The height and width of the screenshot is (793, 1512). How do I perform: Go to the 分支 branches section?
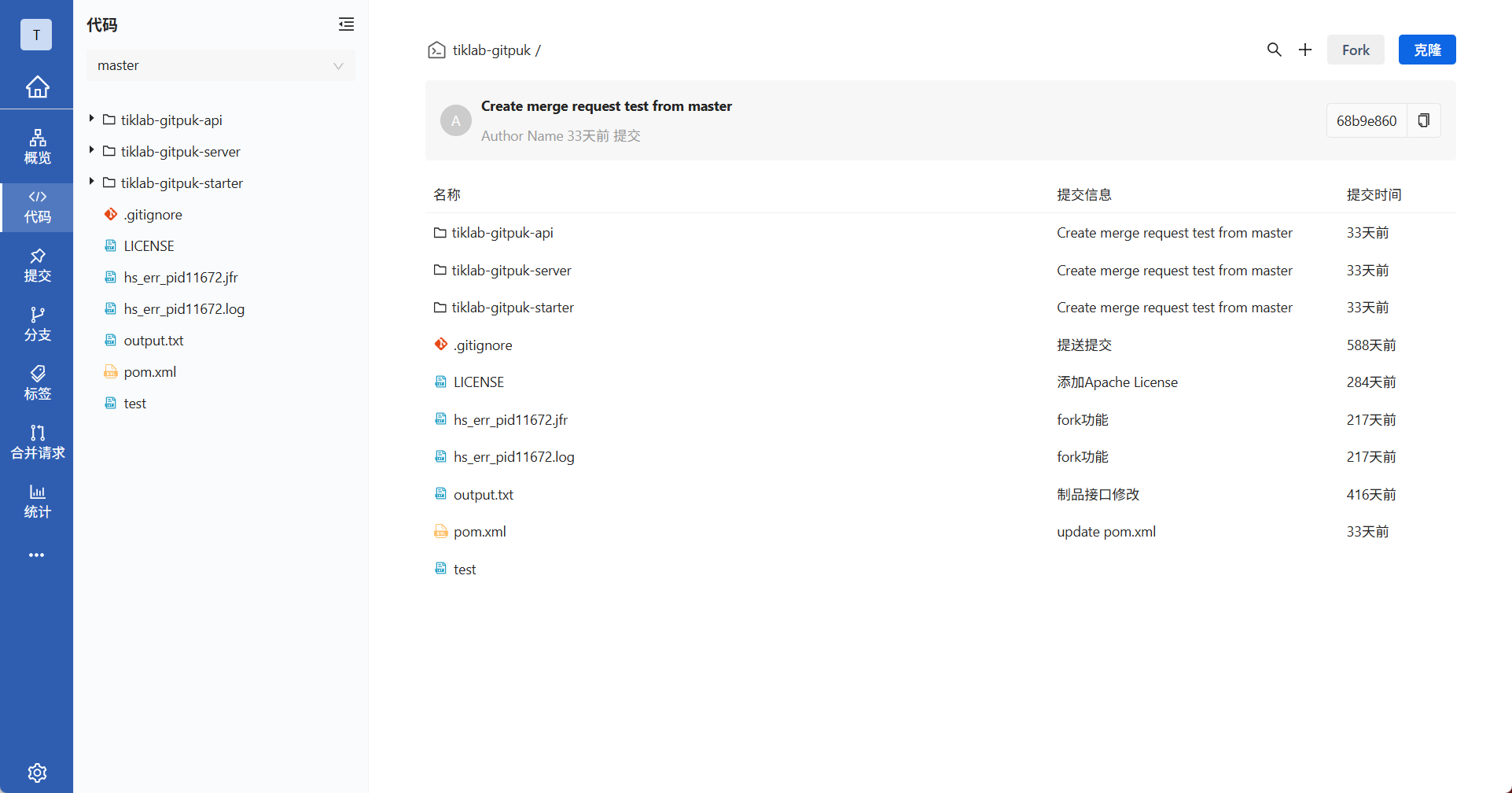(37, 325)
